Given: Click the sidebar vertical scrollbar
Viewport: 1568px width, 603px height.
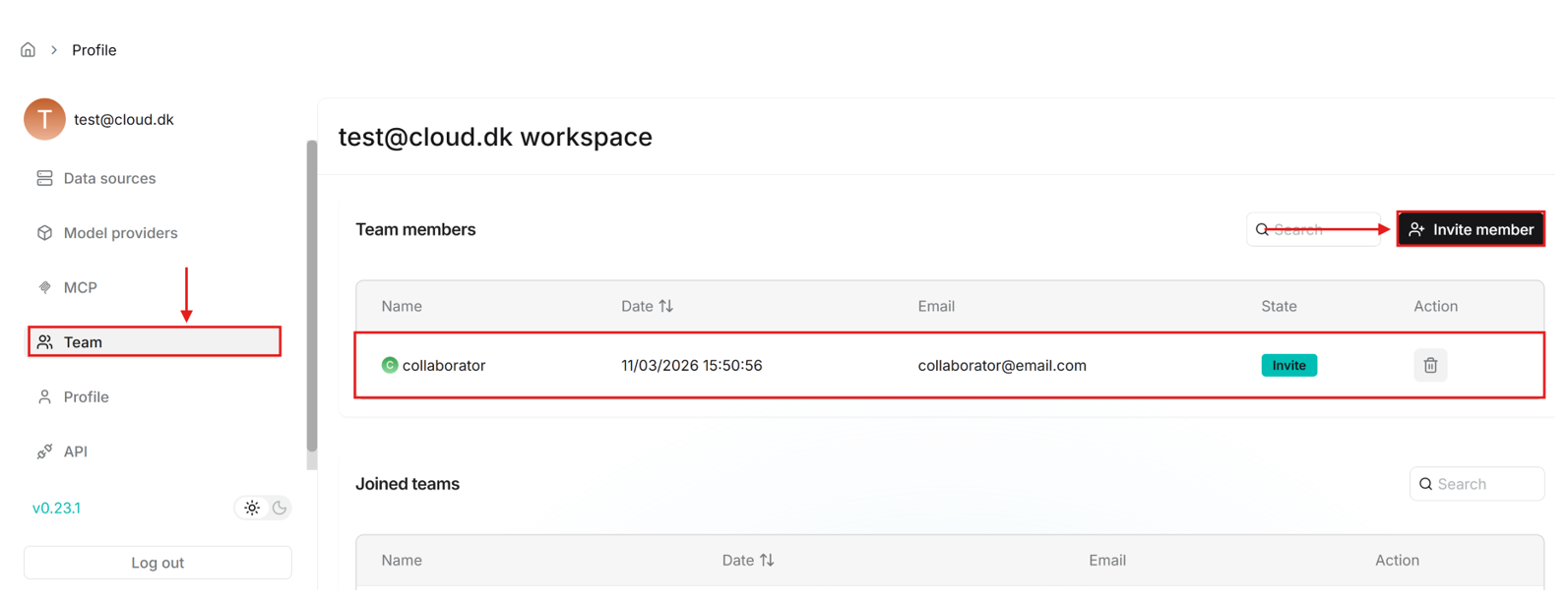Looking at the screenshot, I should coord(312,295).
